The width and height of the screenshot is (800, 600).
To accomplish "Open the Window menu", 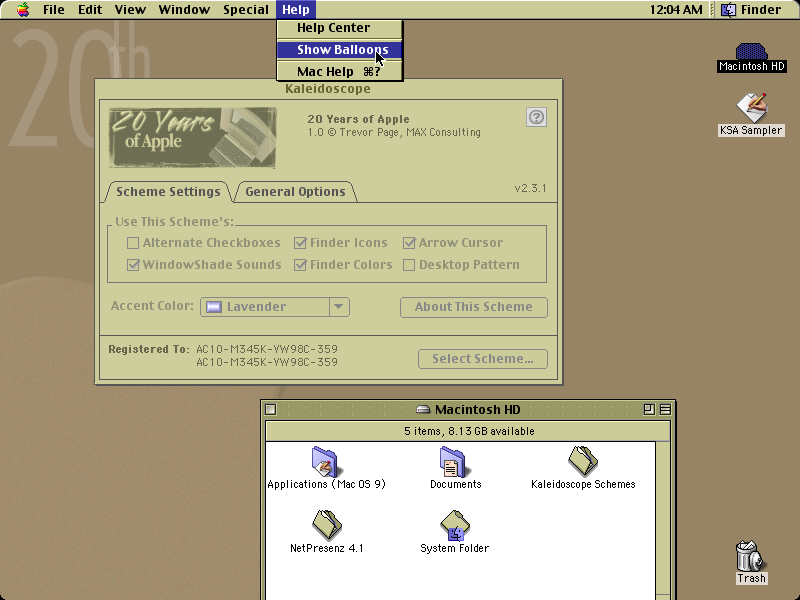I will click(x=184, y=10).
